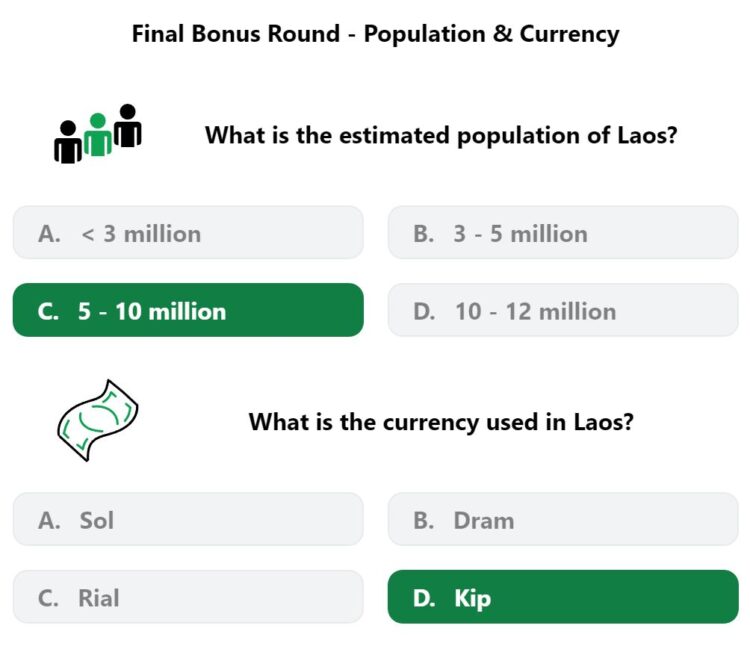
Task: Click the green person figure in the population icon
Action: tap(97, 135)
